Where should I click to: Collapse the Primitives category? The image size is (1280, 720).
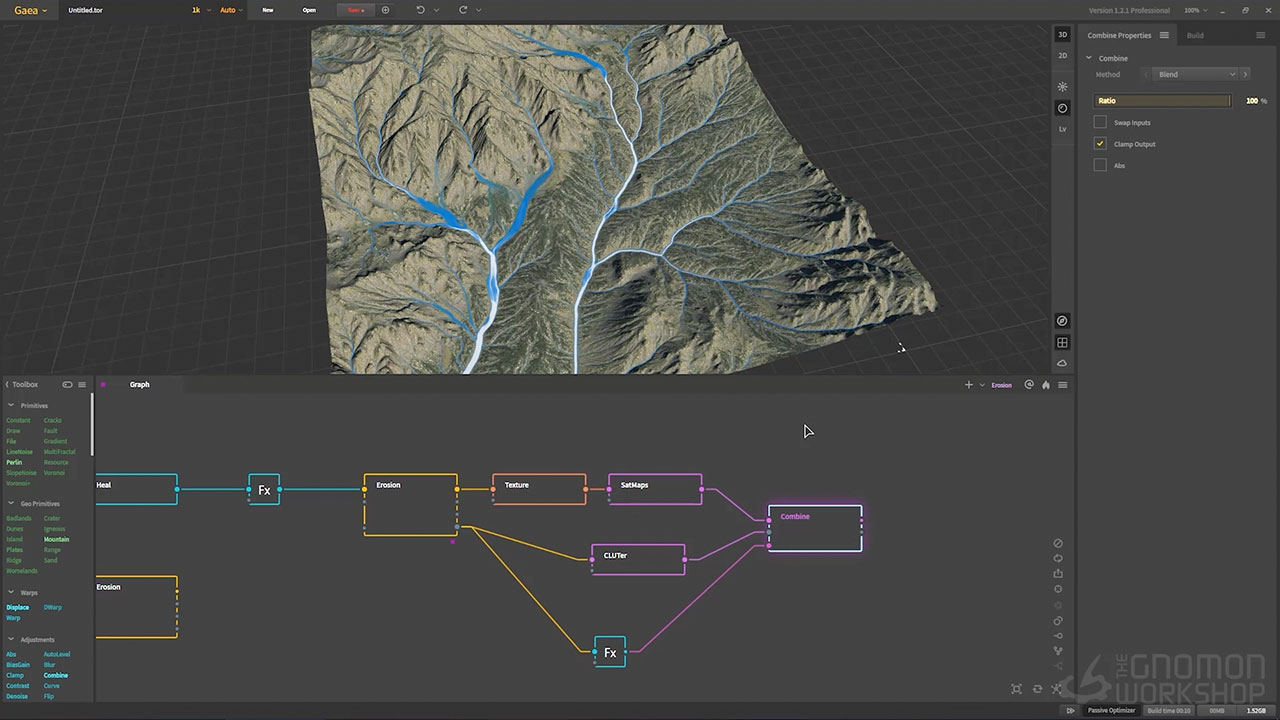click(x=11, y=406)
